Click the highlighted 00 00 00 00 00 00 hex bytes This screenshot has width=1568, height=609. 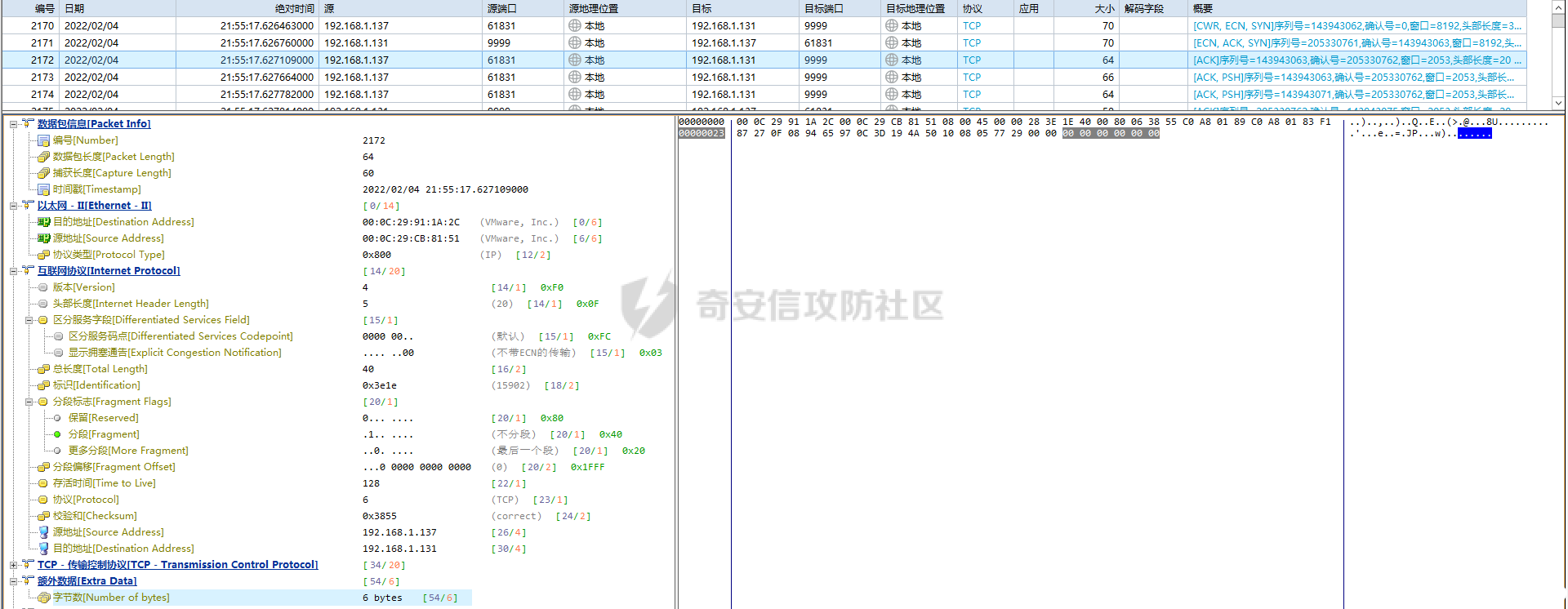click(1111, 133)
